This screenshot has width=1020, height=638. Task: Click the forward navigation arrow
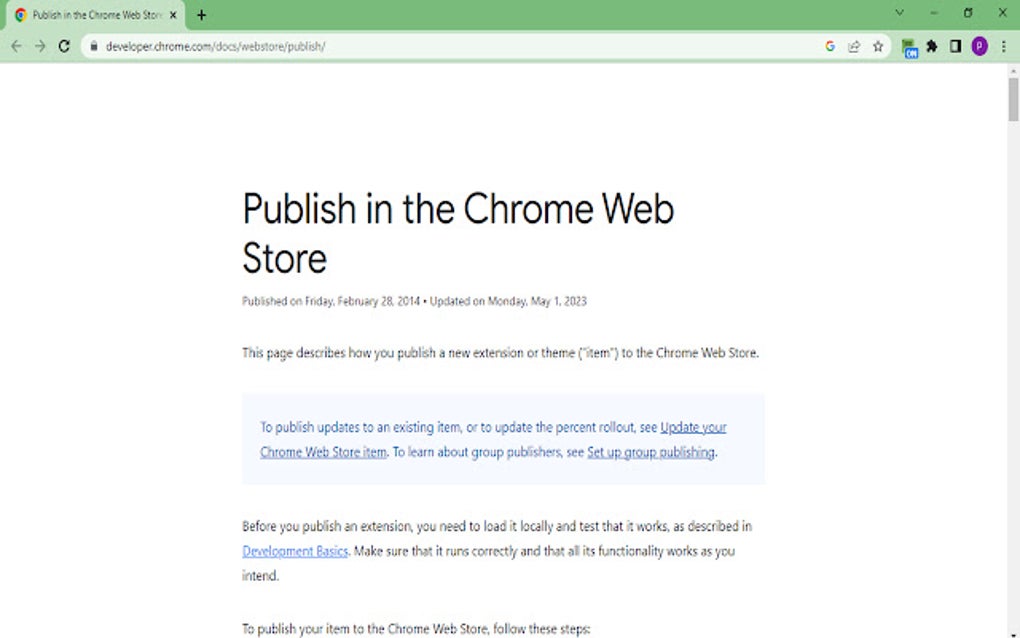(40, 46)
